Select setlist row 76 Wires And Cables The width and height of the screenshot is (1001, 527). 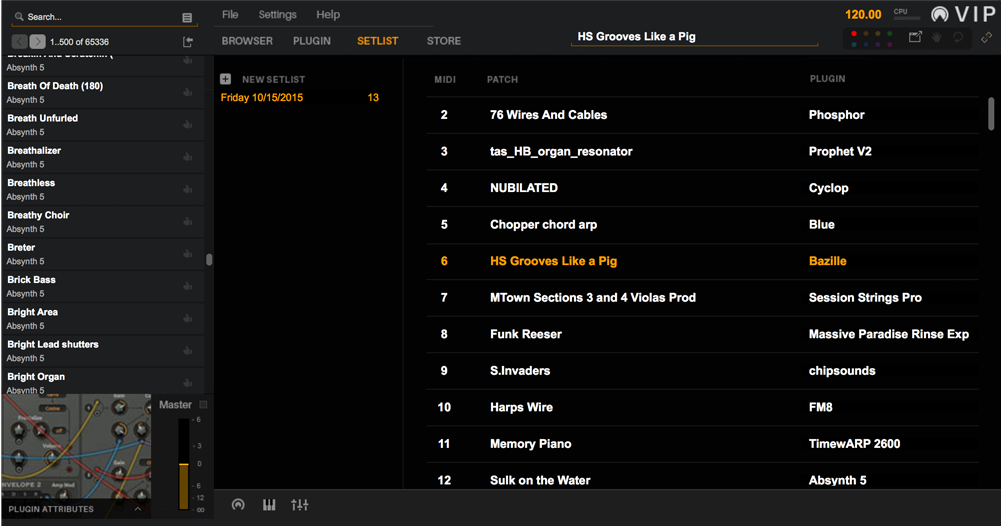tap(702, 115)
